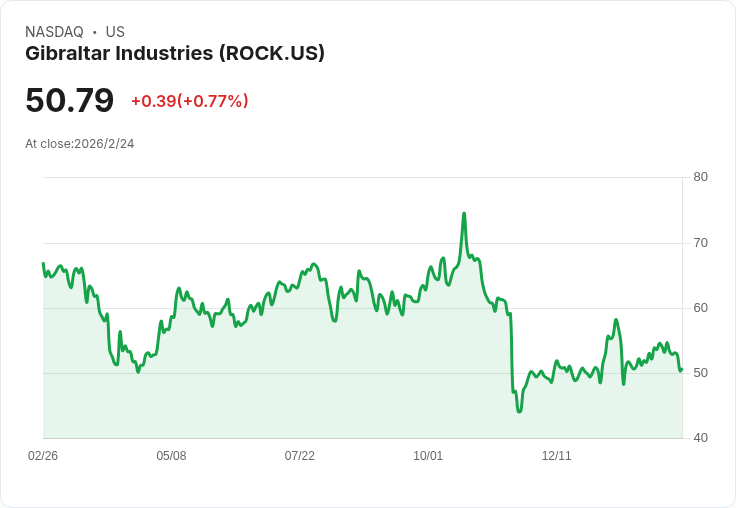Click the highest peak of the price line
This screenshot has width=736, height=508.
(x=464, y=214)
